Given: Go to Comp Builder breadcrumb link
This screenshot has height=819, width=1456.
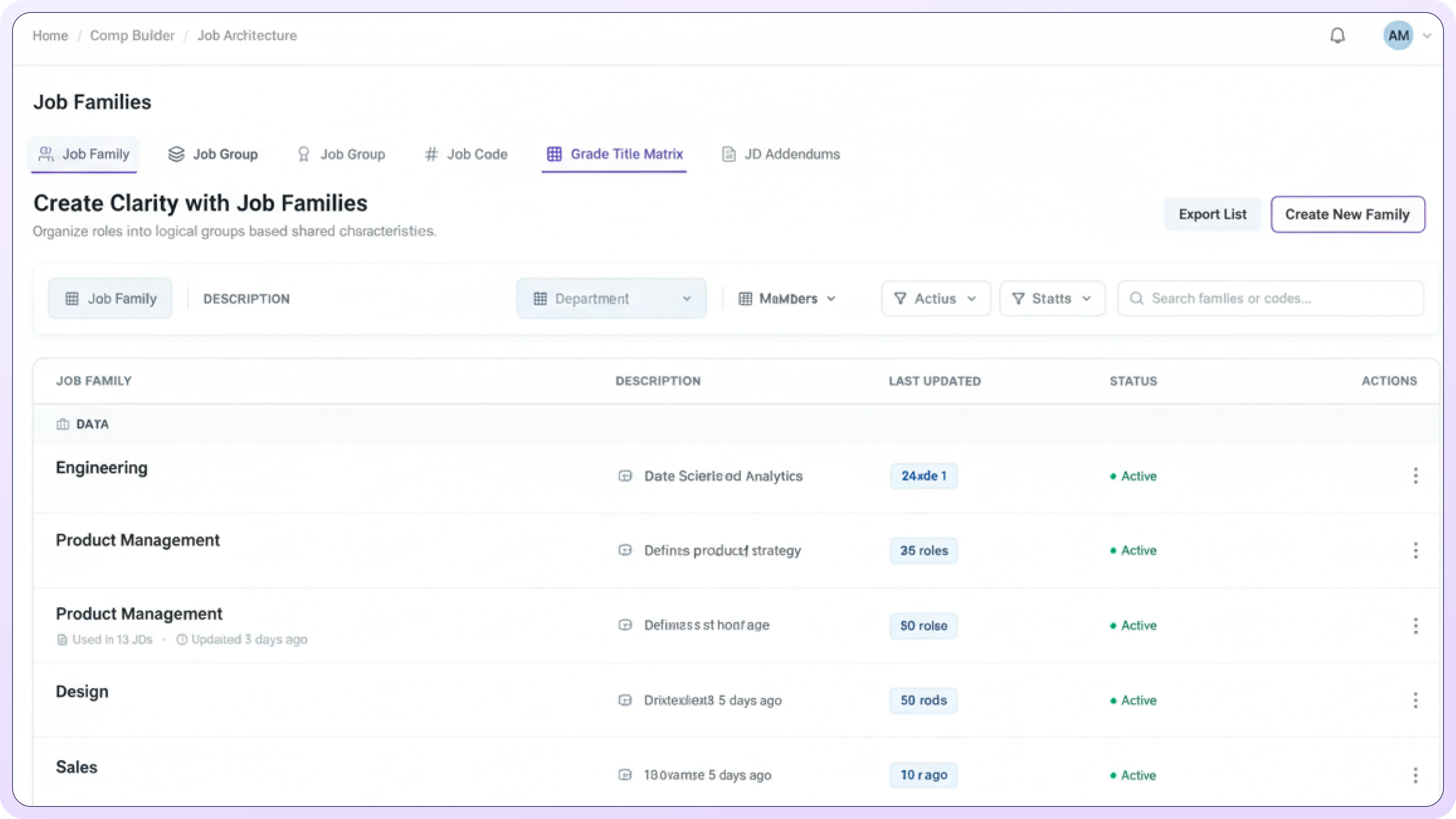Looking at the screenshot, I should coord(132,36).
